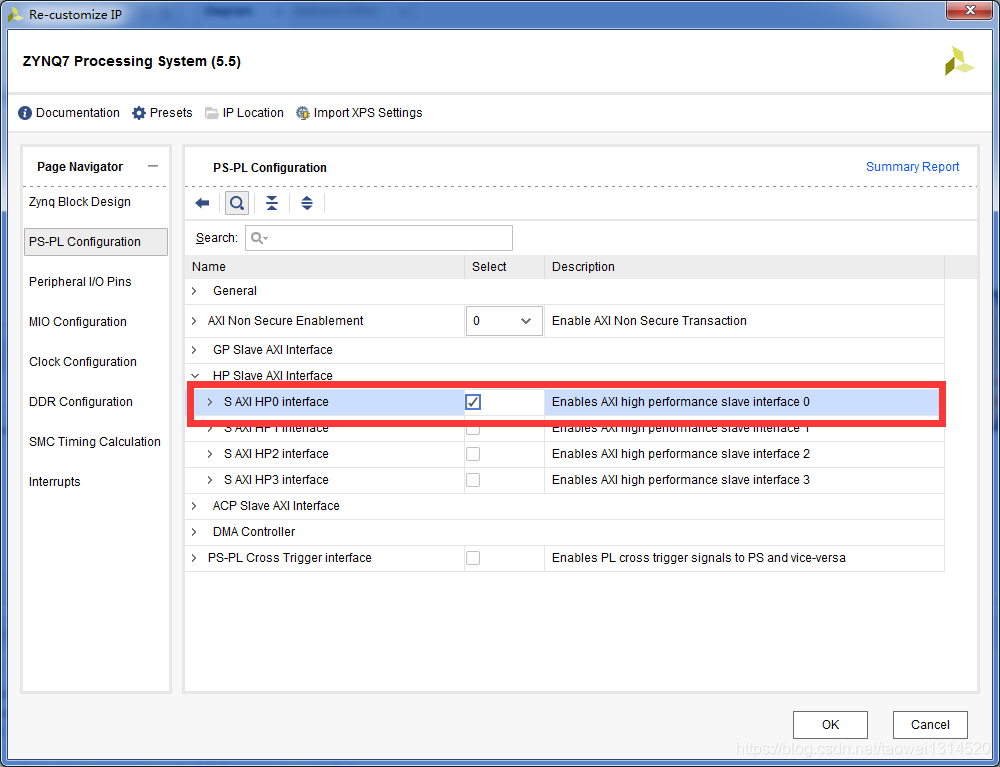The width and height of the screenshot is (1000, 767).
Task: Expand S AXI HP0 interface row
Action: 210,402
